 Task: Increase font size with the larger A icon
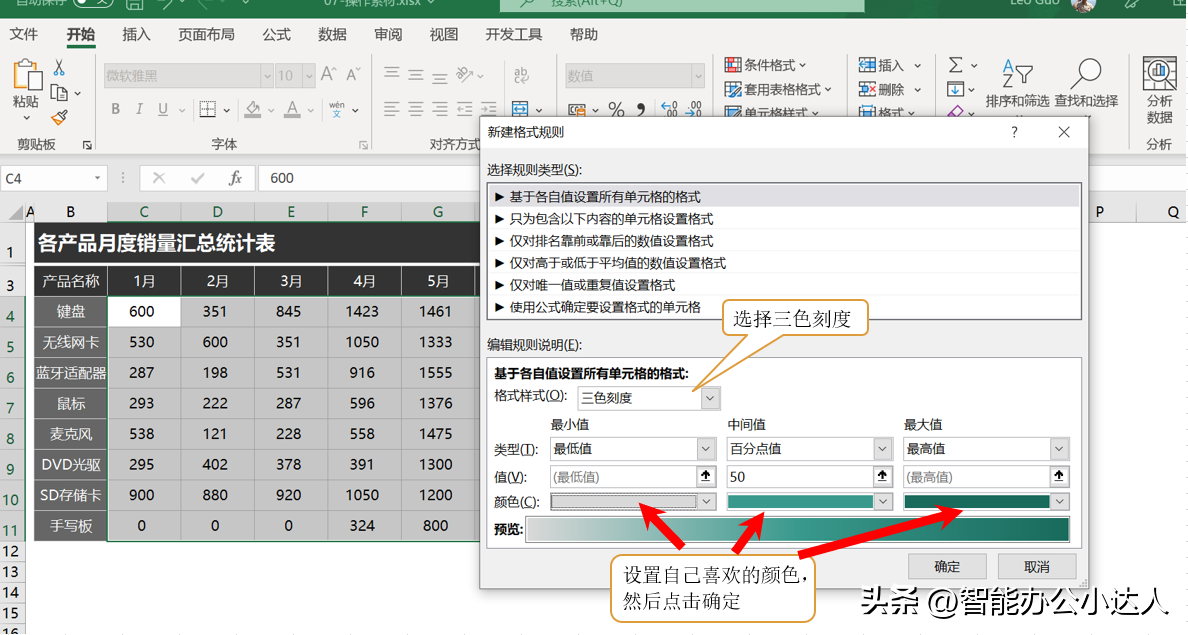click(328, 74)
